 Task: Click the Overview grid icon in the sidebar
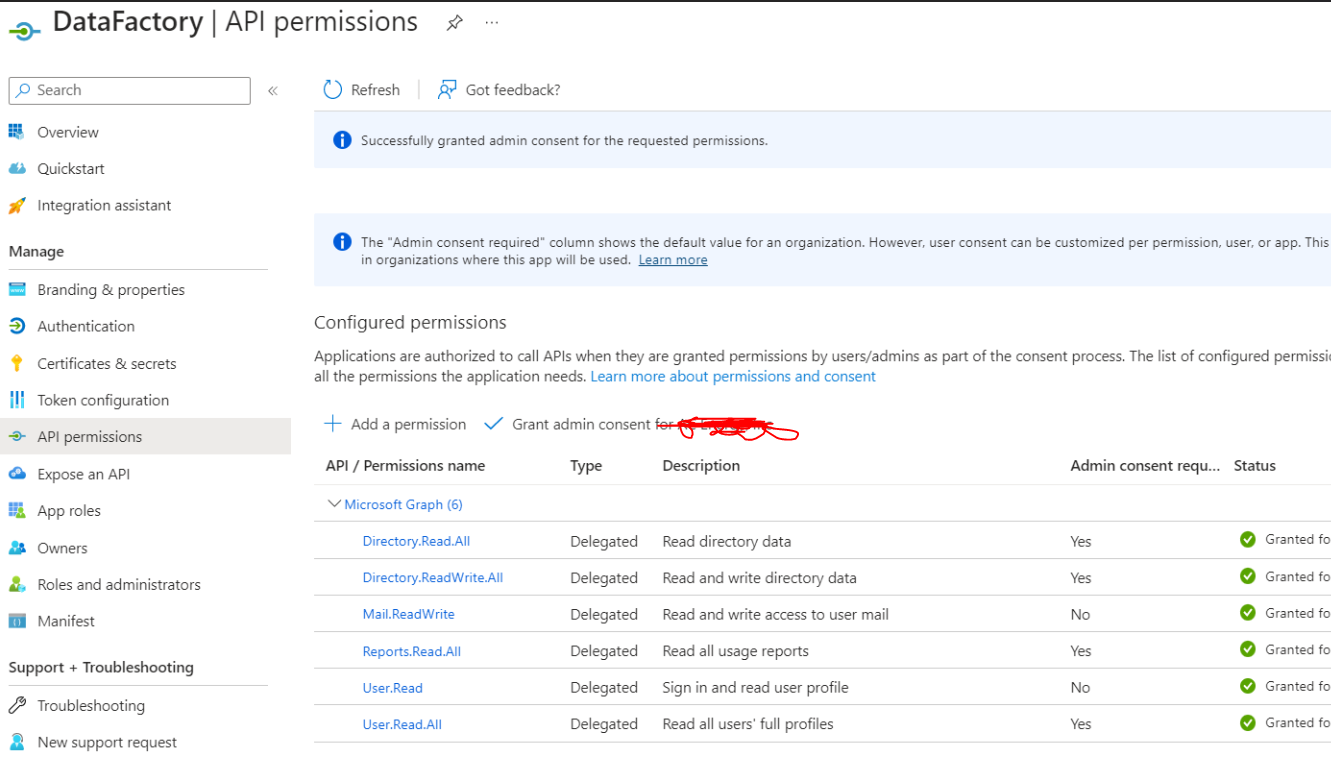click(17, 132)
